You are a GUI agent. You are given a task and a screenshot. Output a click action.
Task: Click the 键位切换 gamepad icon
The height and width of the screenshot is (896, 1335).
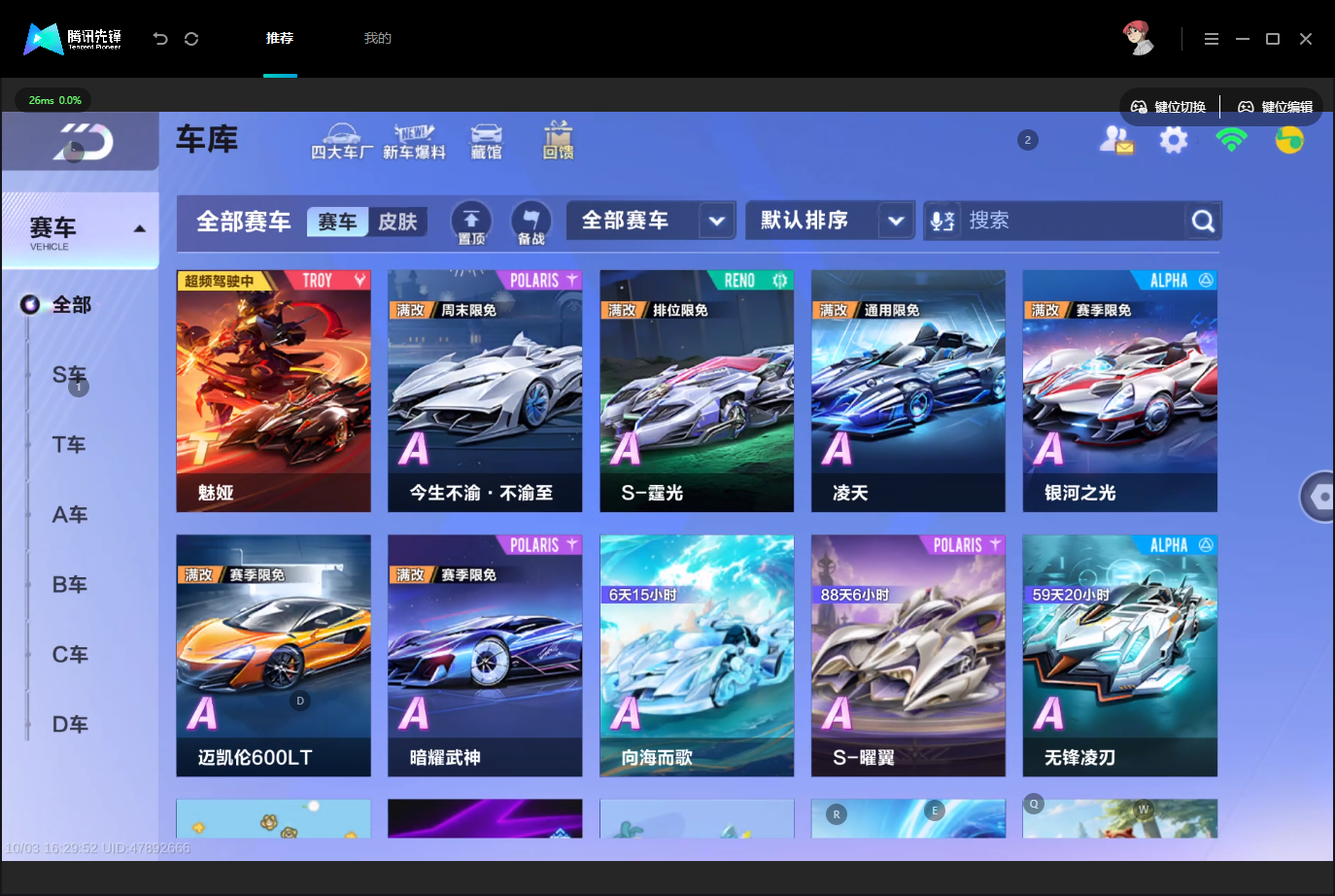click(1139, 107)
